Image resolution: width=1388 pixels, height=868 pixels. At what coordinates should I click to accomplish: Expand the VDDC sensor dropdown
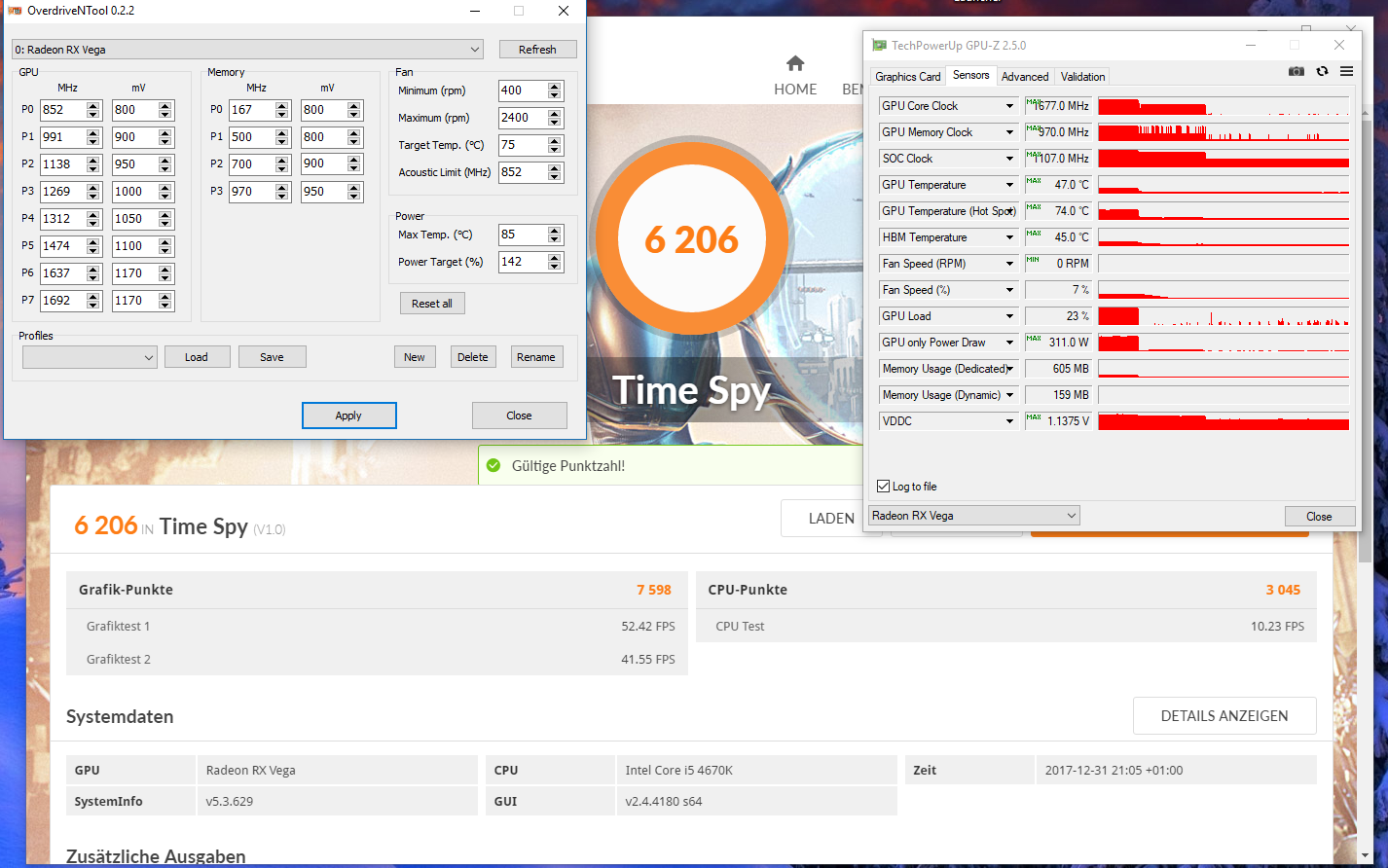[x=1009, y=421]
